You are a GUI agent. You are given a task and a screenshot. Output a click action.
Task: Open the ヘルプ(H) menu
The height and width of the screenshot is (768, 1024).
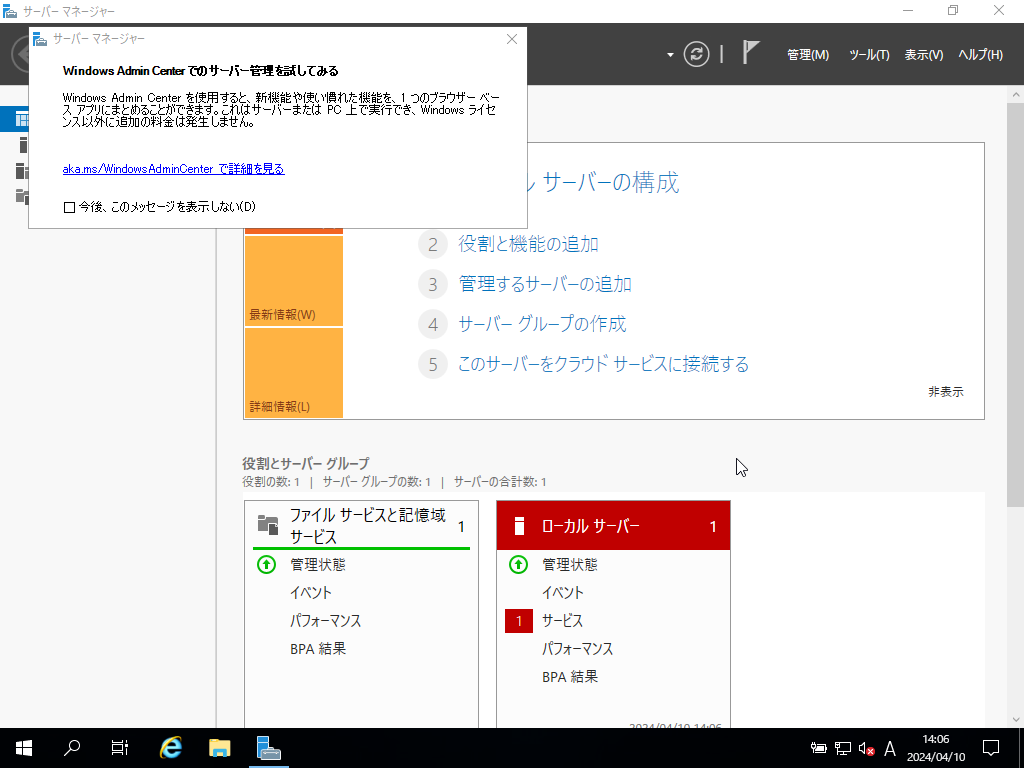[980, 55]
